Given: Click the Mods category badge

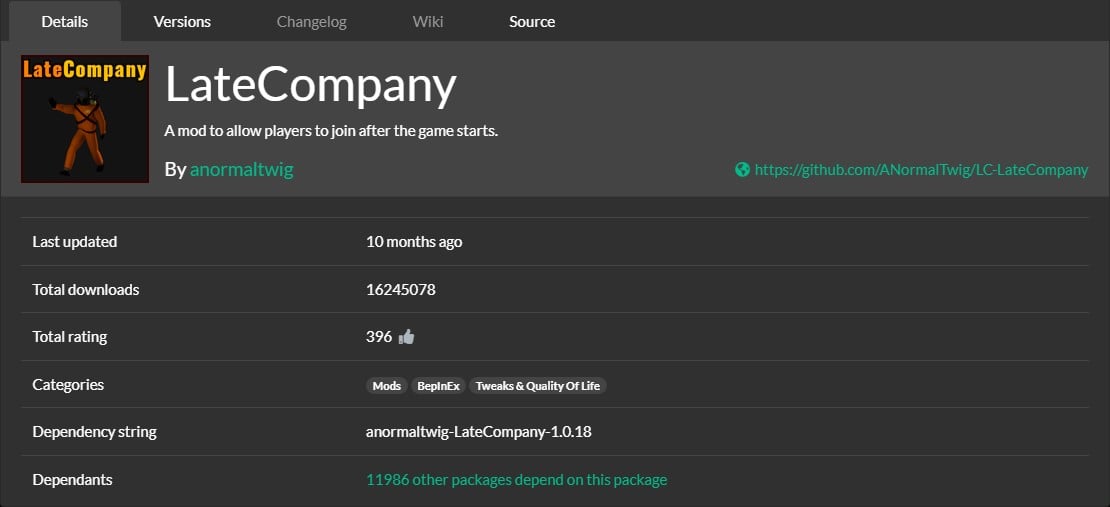Looking at the screenshot, I should coord(386,386).
